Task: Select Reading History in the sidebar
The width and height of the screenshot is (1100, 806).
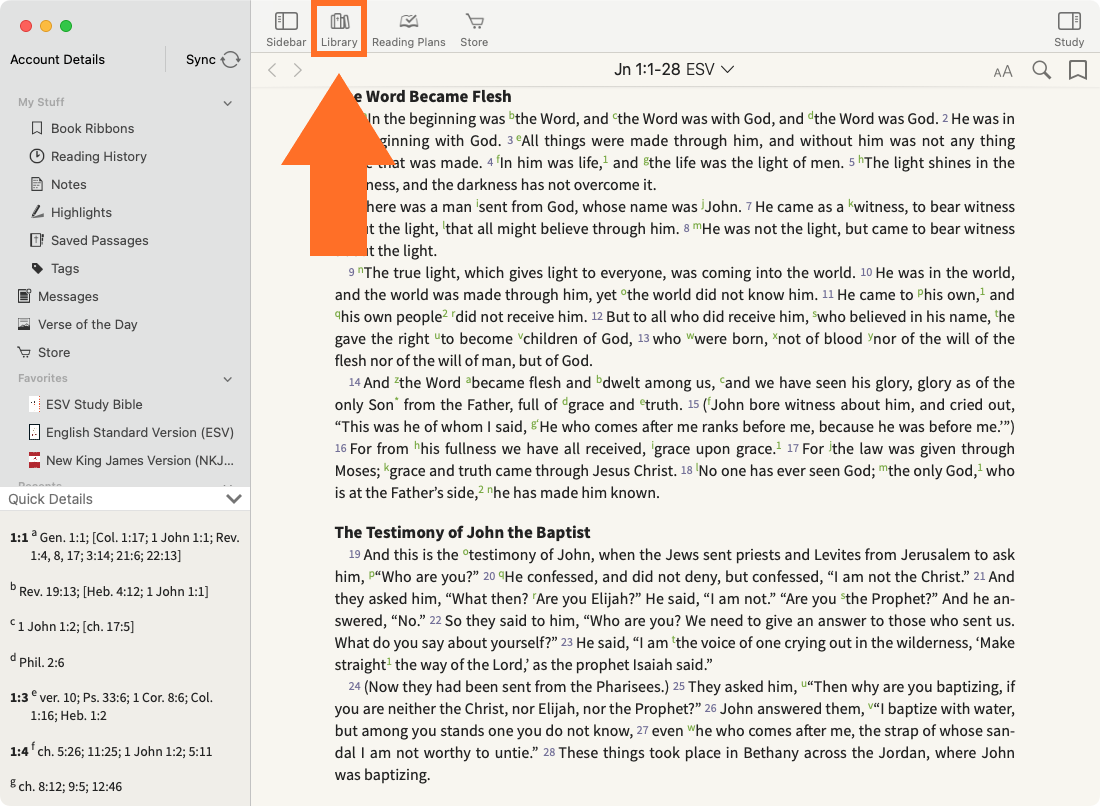Action: click(x=98, y=156)
